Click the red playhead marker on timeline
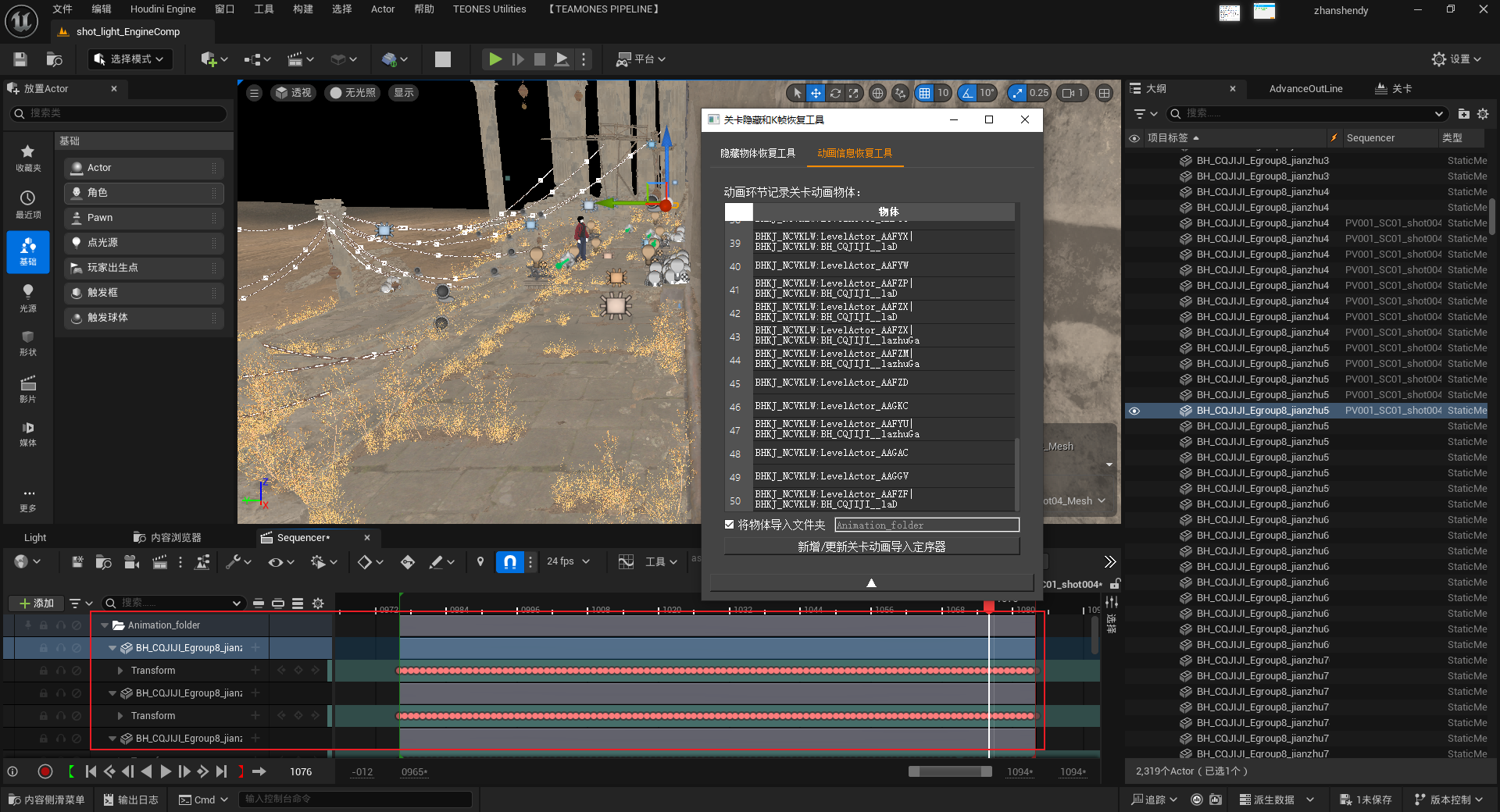 [x=989, y=607]
